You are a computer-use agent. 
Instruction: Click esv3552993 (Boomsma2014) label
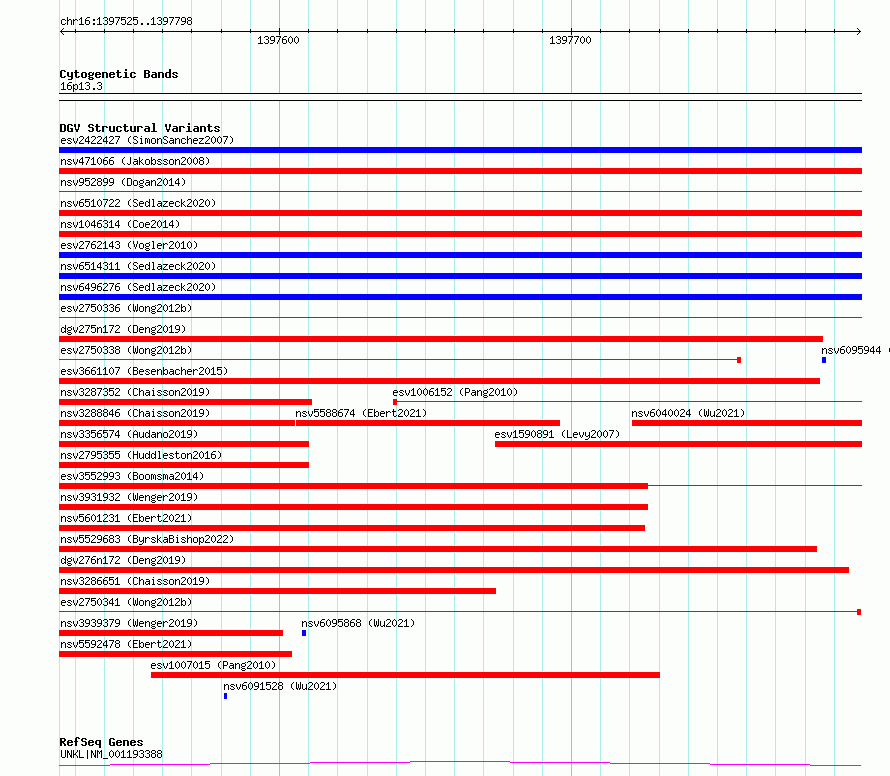coord(132,476)
